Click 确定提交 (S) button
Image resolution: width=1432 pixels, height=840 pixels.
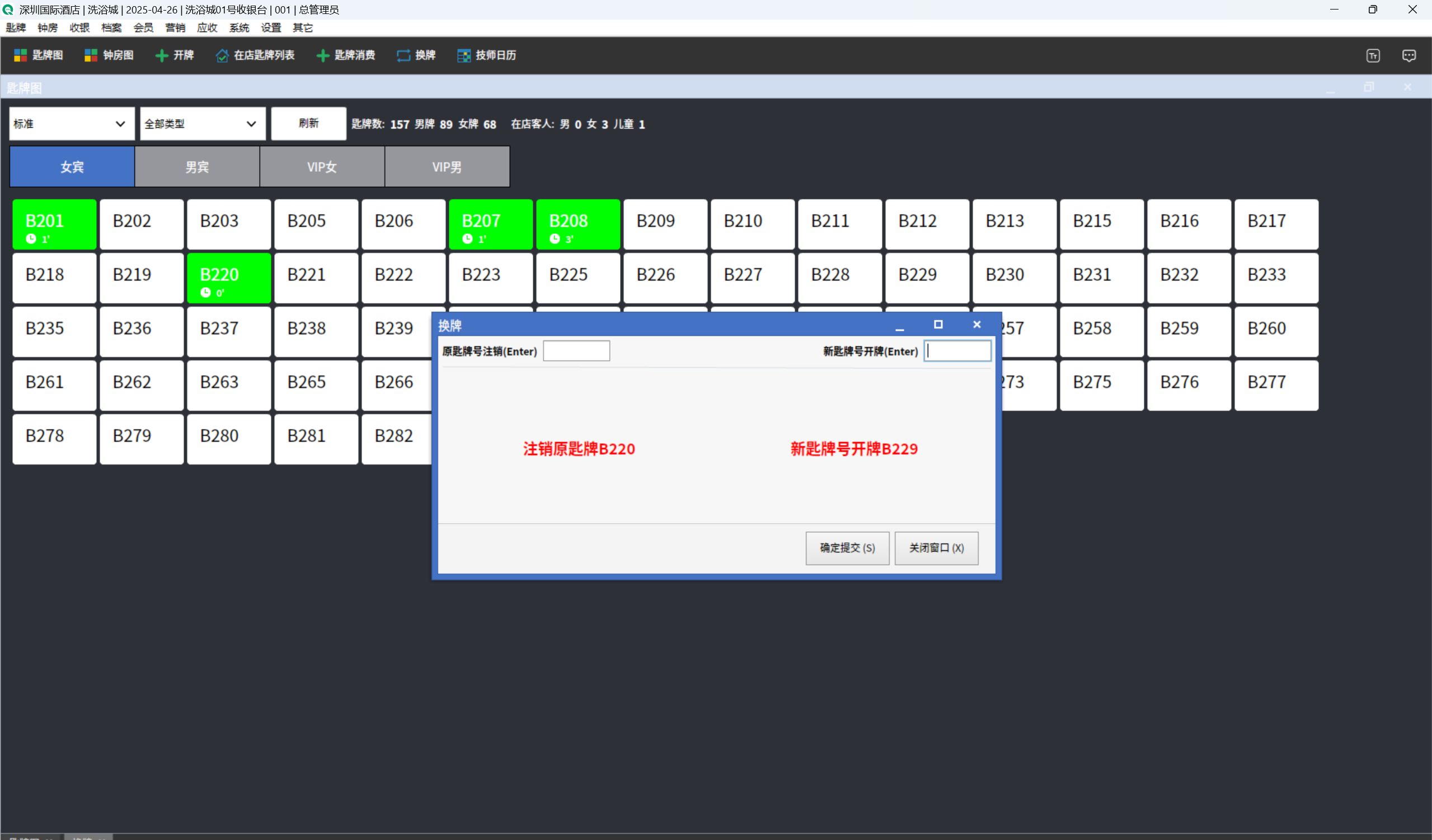pos(847,548)
